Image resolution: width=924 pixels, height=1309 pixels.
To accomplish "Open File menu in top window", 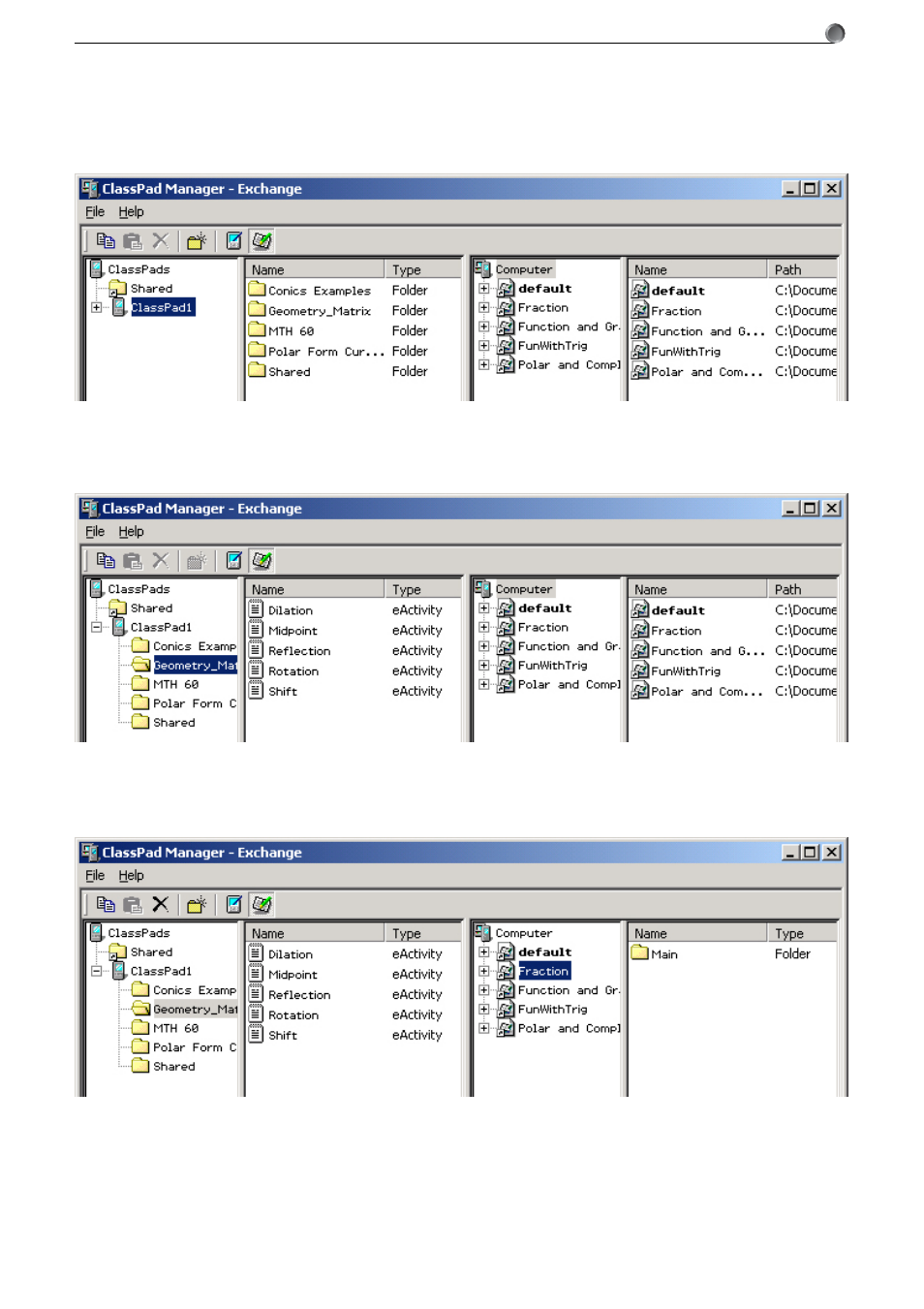I will 95,212.
